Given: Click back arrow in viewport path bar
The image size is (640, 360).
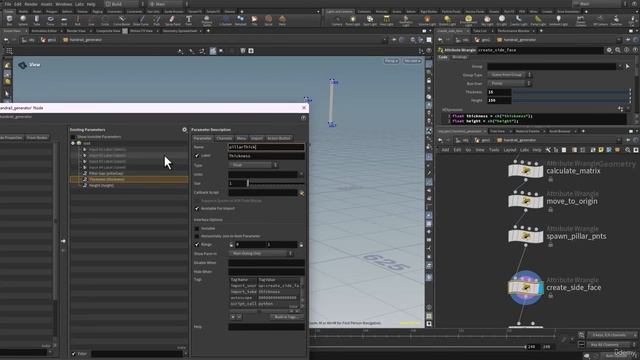Looking at the screenshot, I should (6, 40).
